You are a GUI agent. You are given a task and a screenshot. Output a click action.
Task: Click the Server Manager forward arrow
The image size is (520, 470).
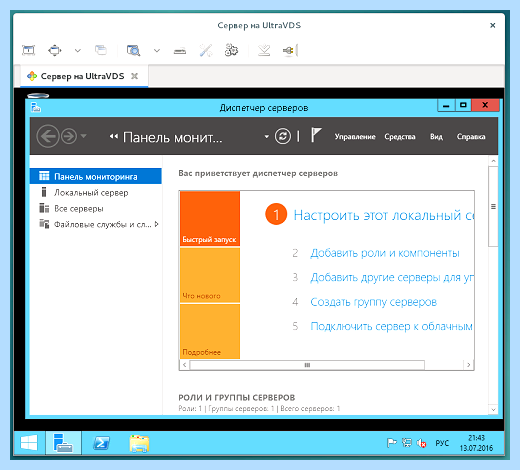[x=69, y=136]
